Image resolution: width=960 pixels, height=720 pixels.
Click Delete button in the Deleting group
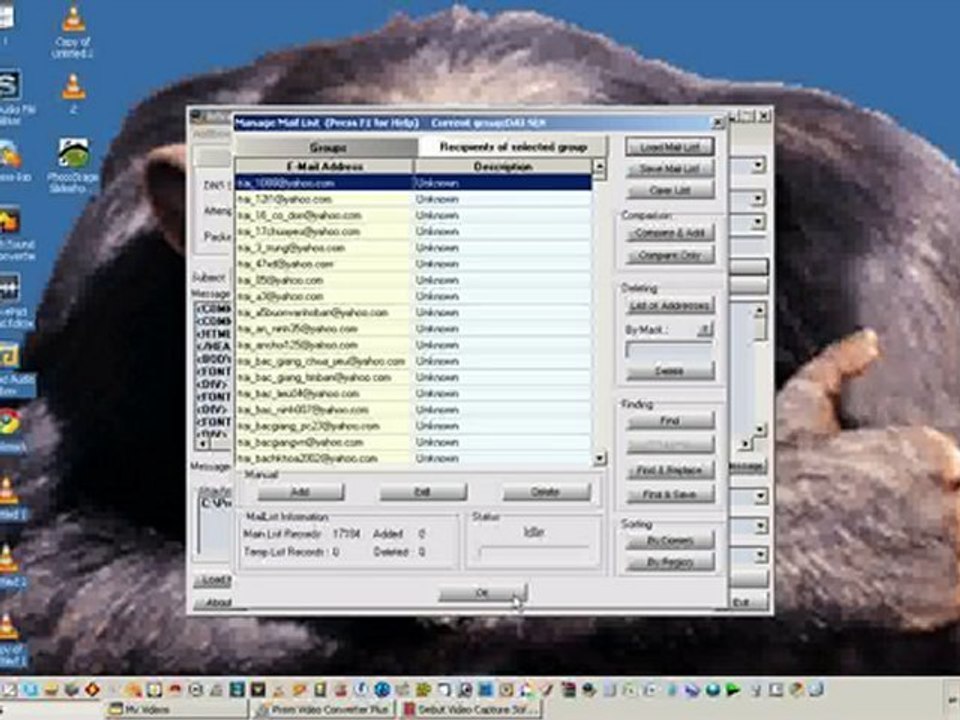[x=670, y=371]
